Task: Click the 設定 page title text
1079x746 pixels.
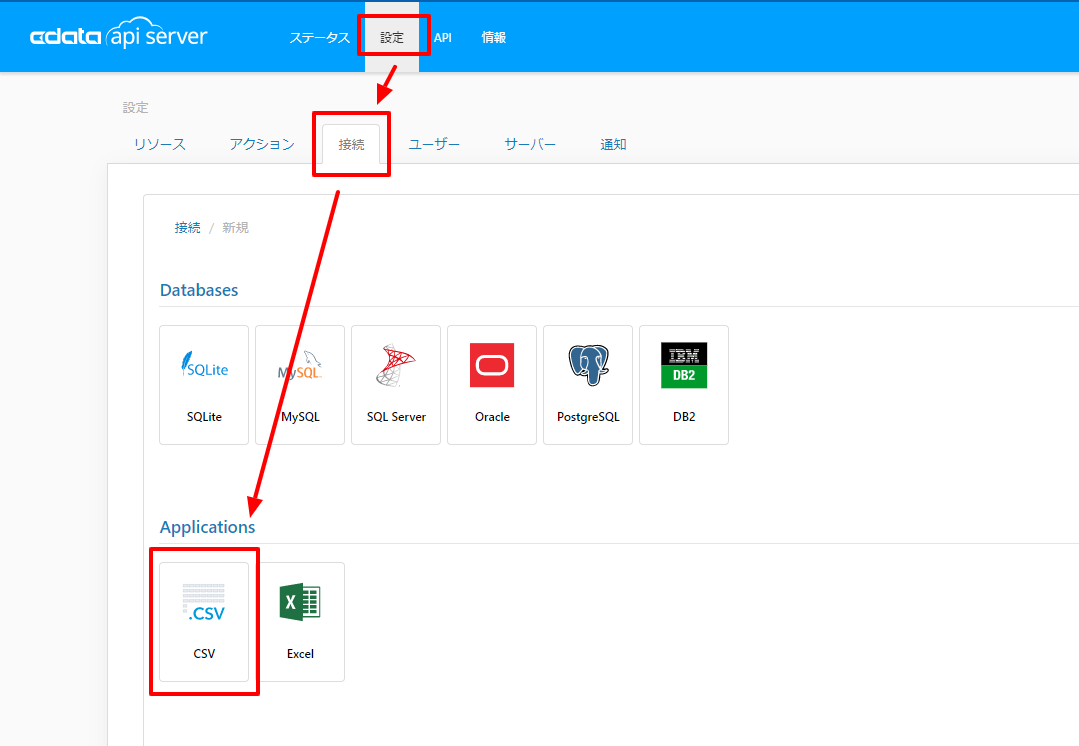Action: 136,107
